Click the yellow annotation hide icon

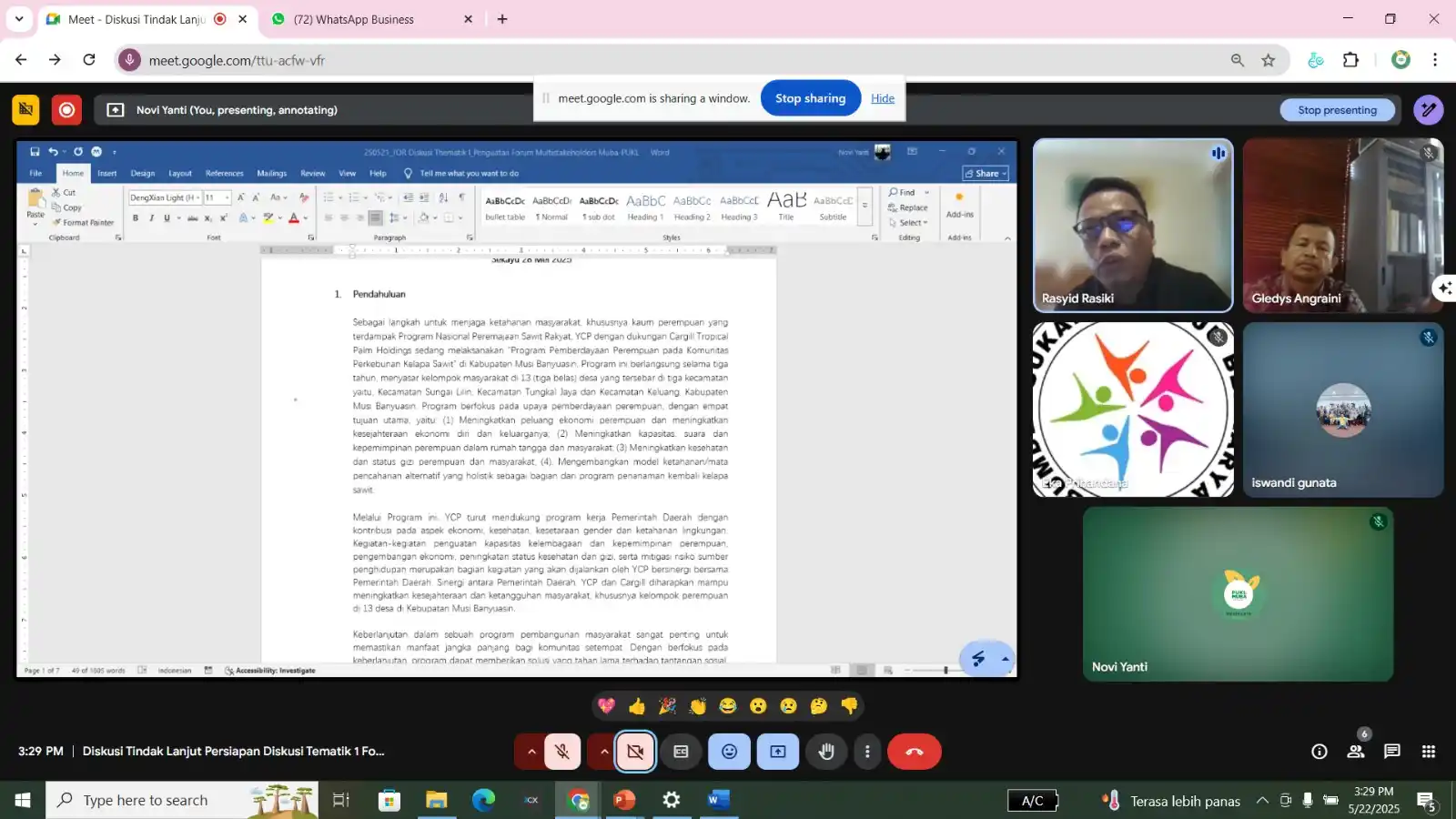pyautogui.click(x=25, y=110)
